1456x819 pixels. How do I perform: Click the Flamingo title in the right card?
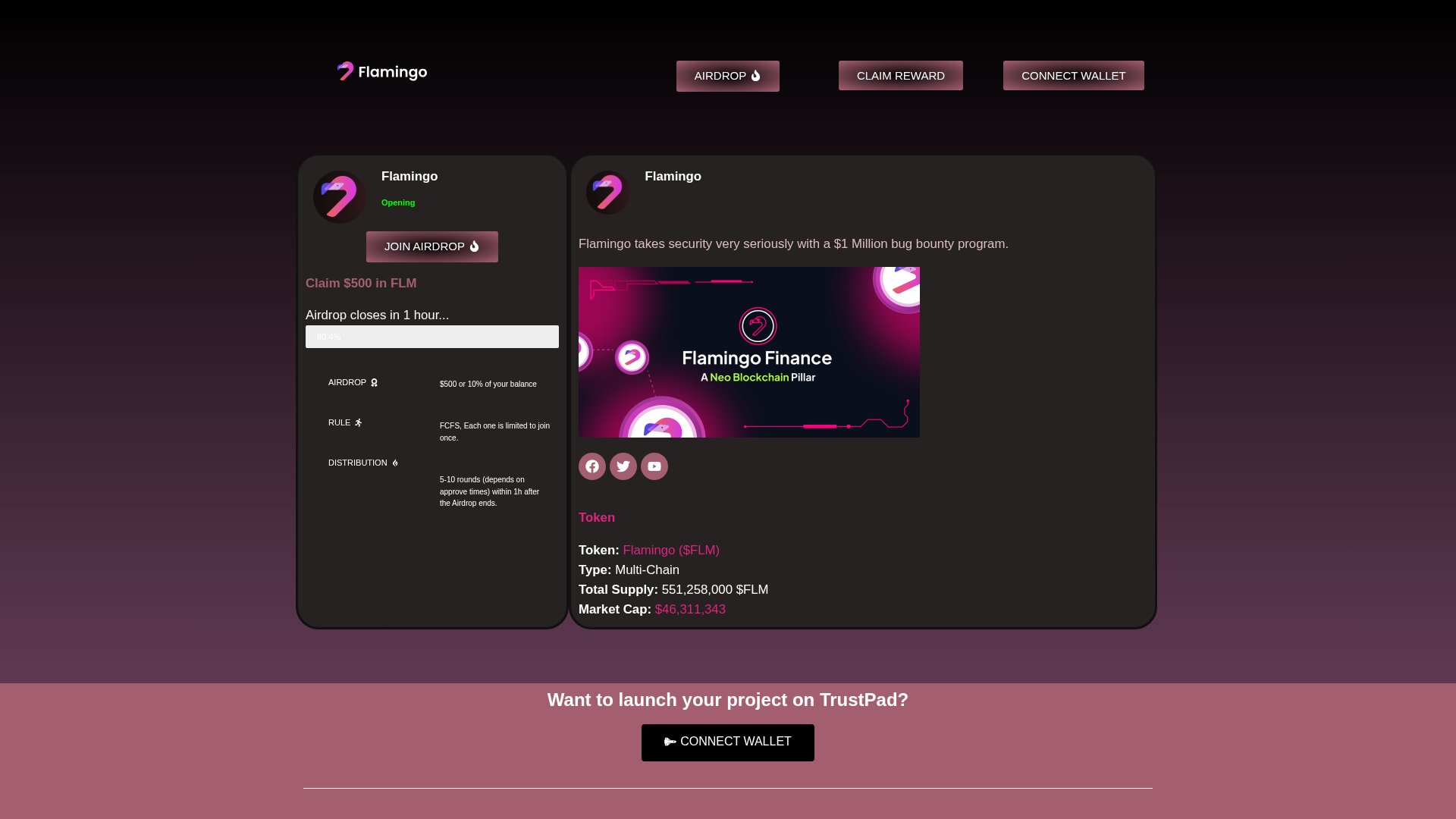[673, 177]
